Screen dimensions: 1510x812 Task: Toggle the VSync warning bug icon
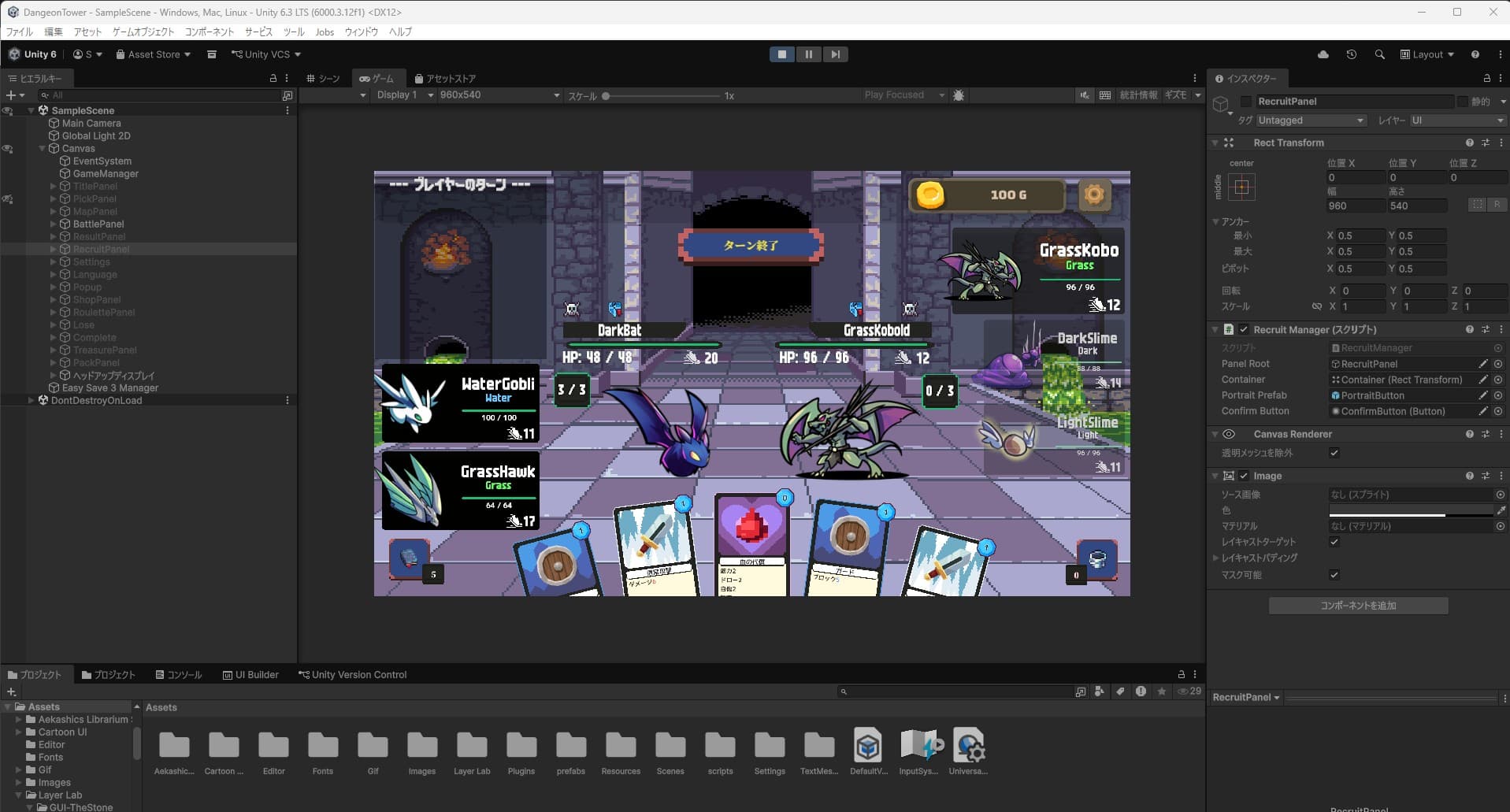tap(959, 95)
